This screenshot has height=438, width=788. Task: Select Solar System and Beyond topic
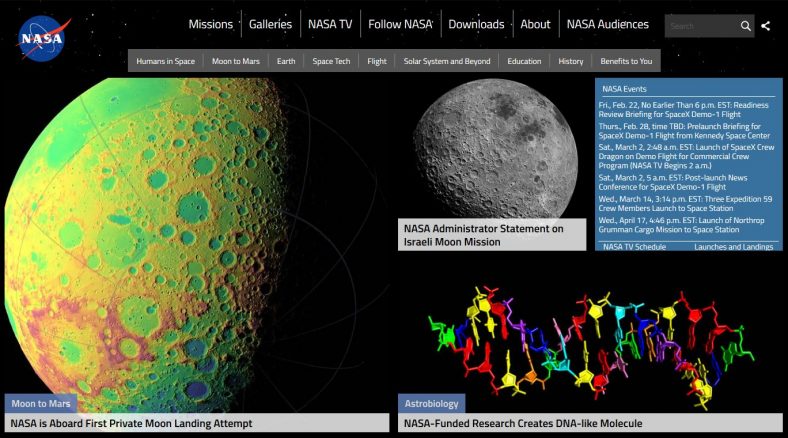tap(447, 61)
